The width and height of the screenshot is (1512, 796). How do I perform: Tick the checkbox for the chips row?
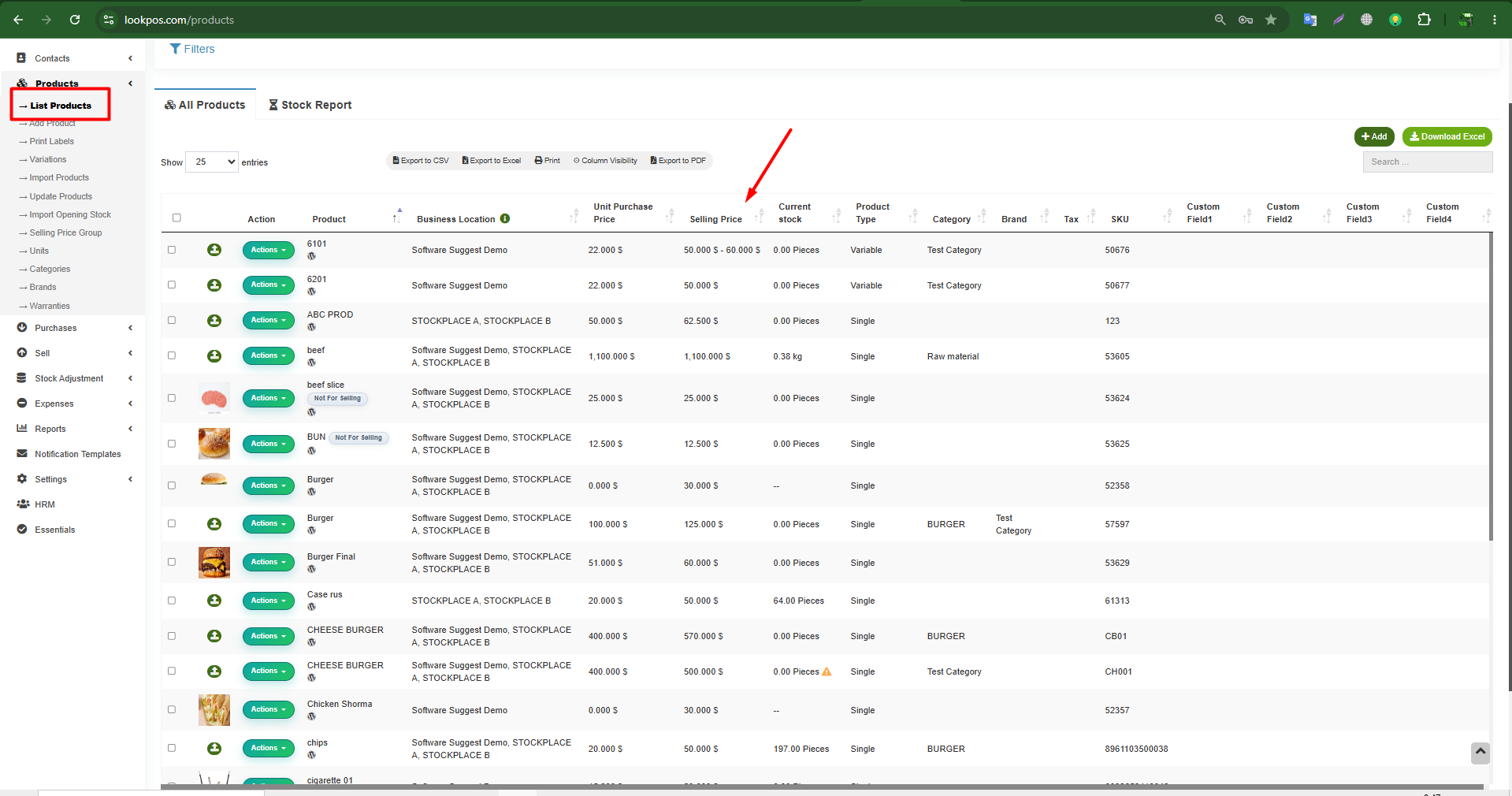click(x=172, y=748)
